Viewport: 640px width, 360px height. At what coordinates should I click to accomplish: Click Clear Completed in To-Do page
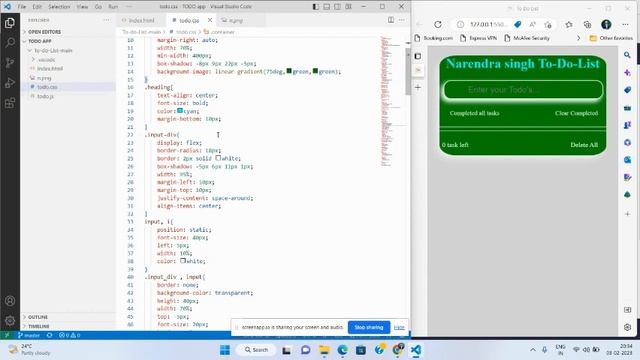576,113
